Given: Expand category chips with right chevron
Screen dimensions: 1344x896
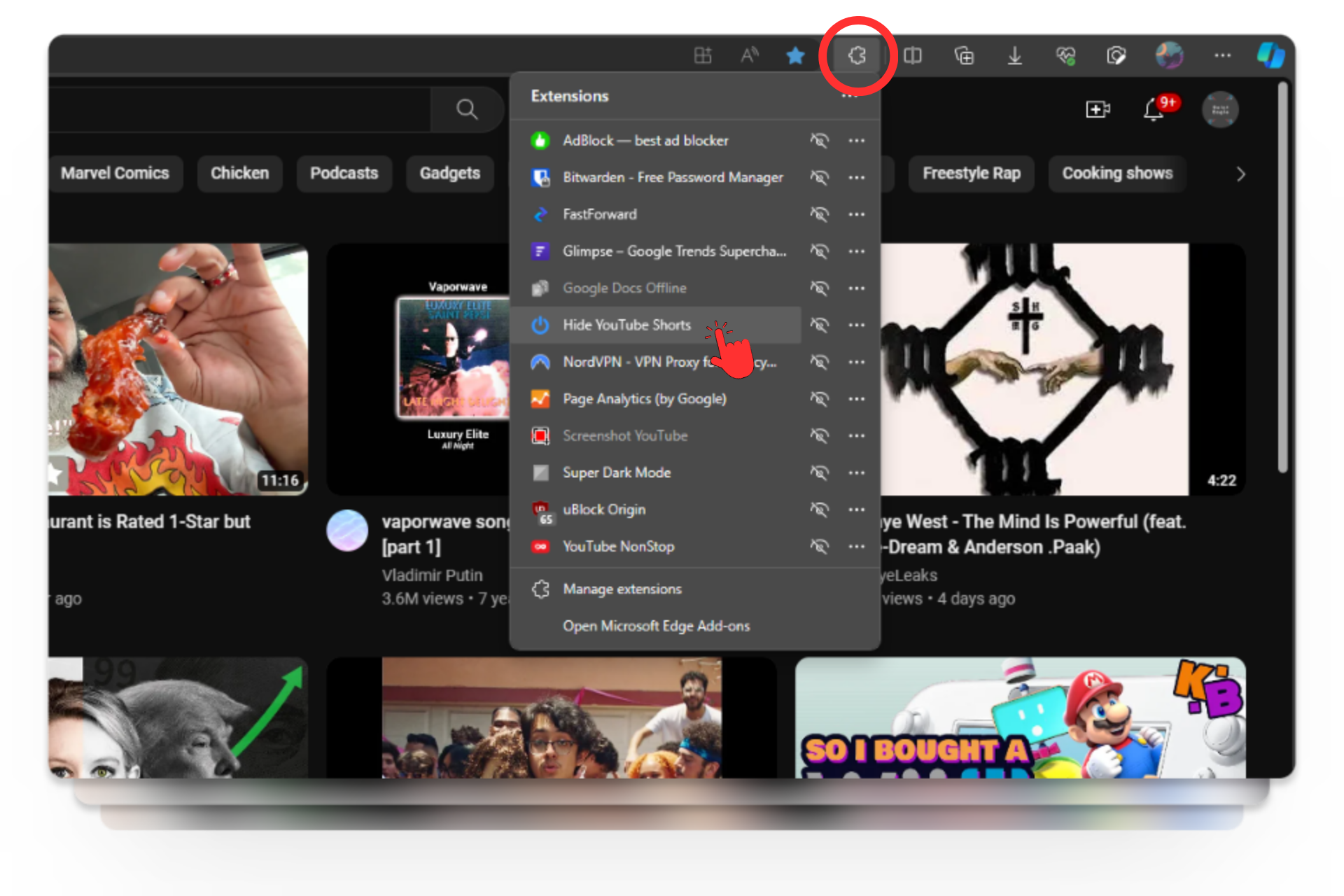Looking at the screenshot, I should click(1240, 174).
